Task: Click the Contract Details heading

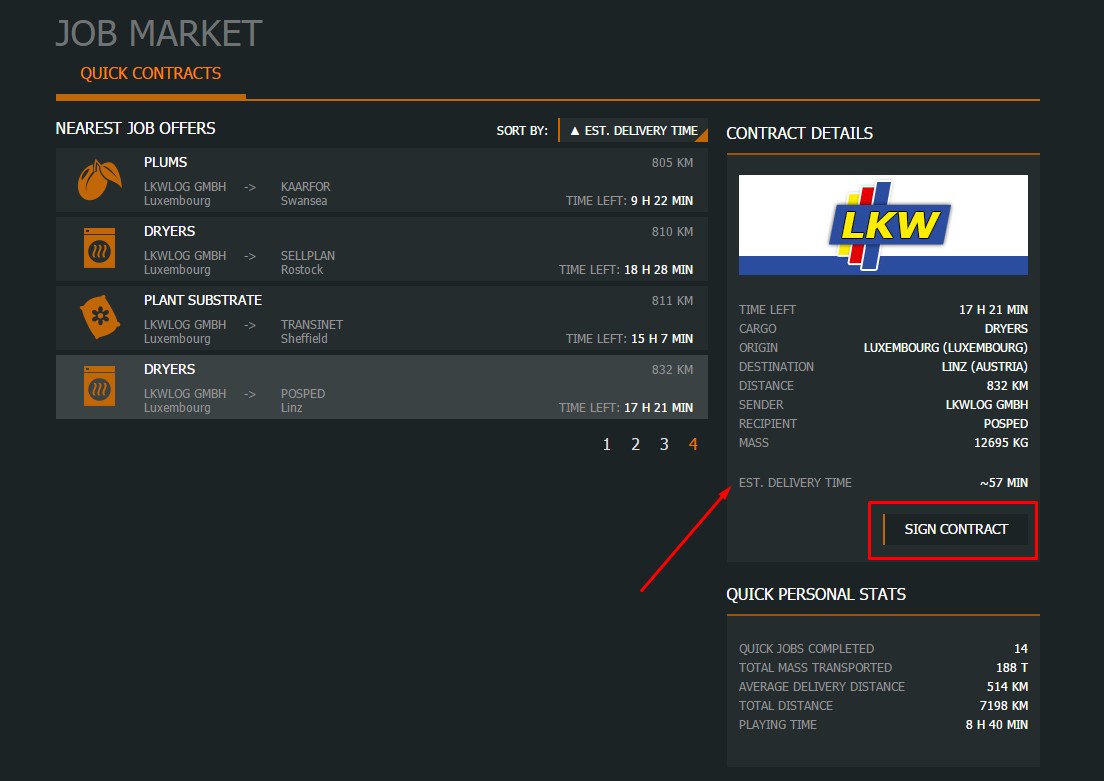Action: tap(799, 133)
